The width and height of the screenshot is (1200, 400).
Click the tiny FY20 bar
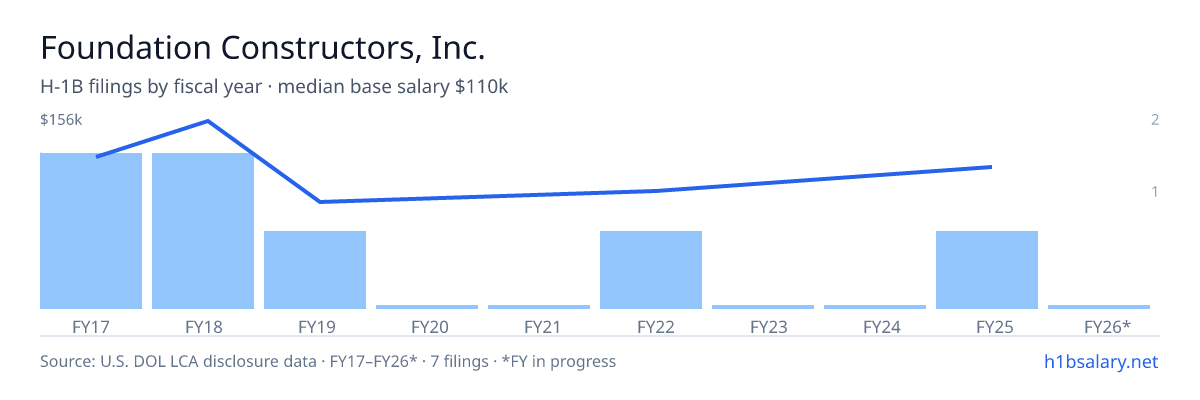(427, 307)
